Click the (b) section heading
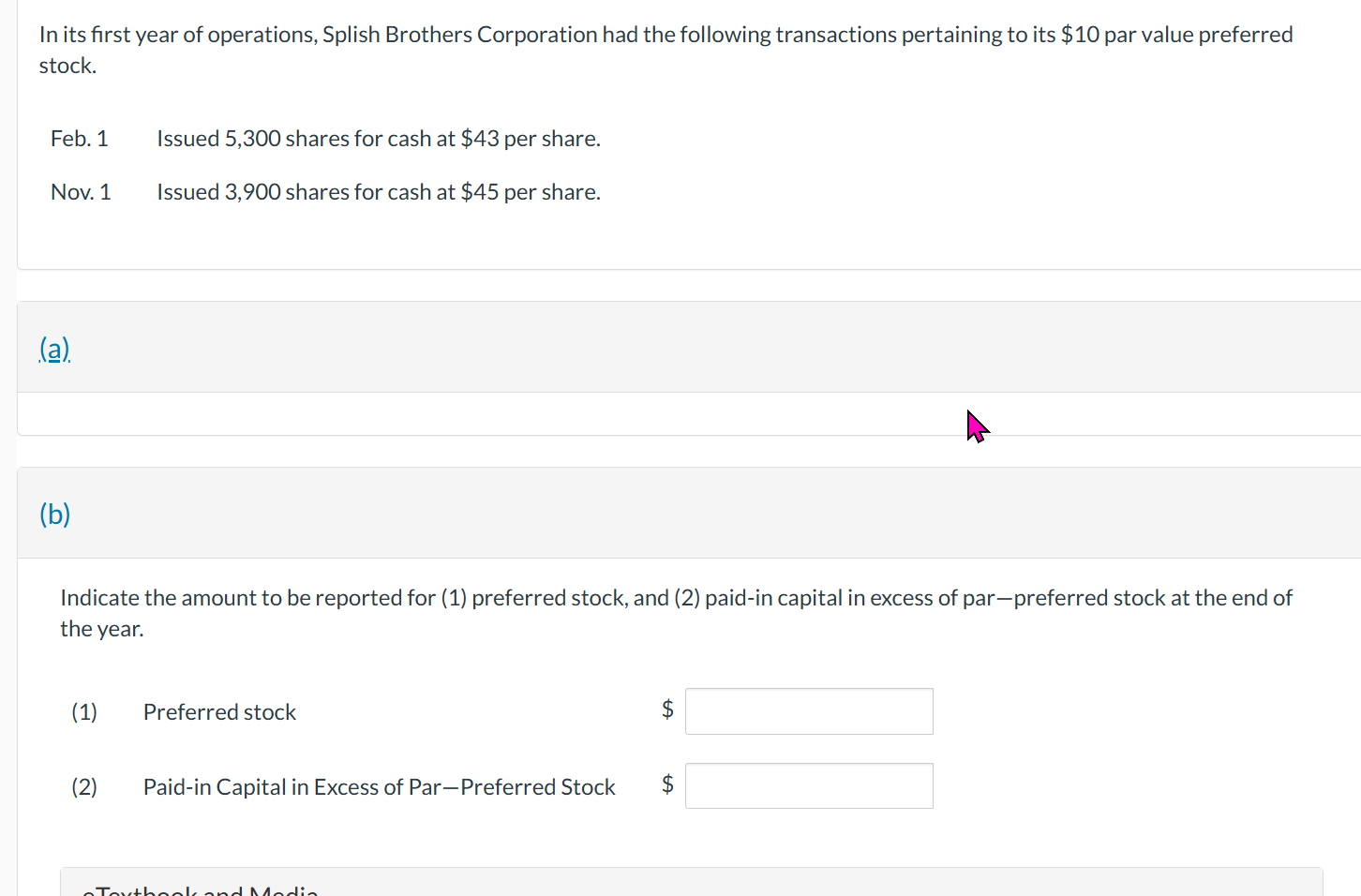The image size is (1361, 896). click(x=54, y=514)
